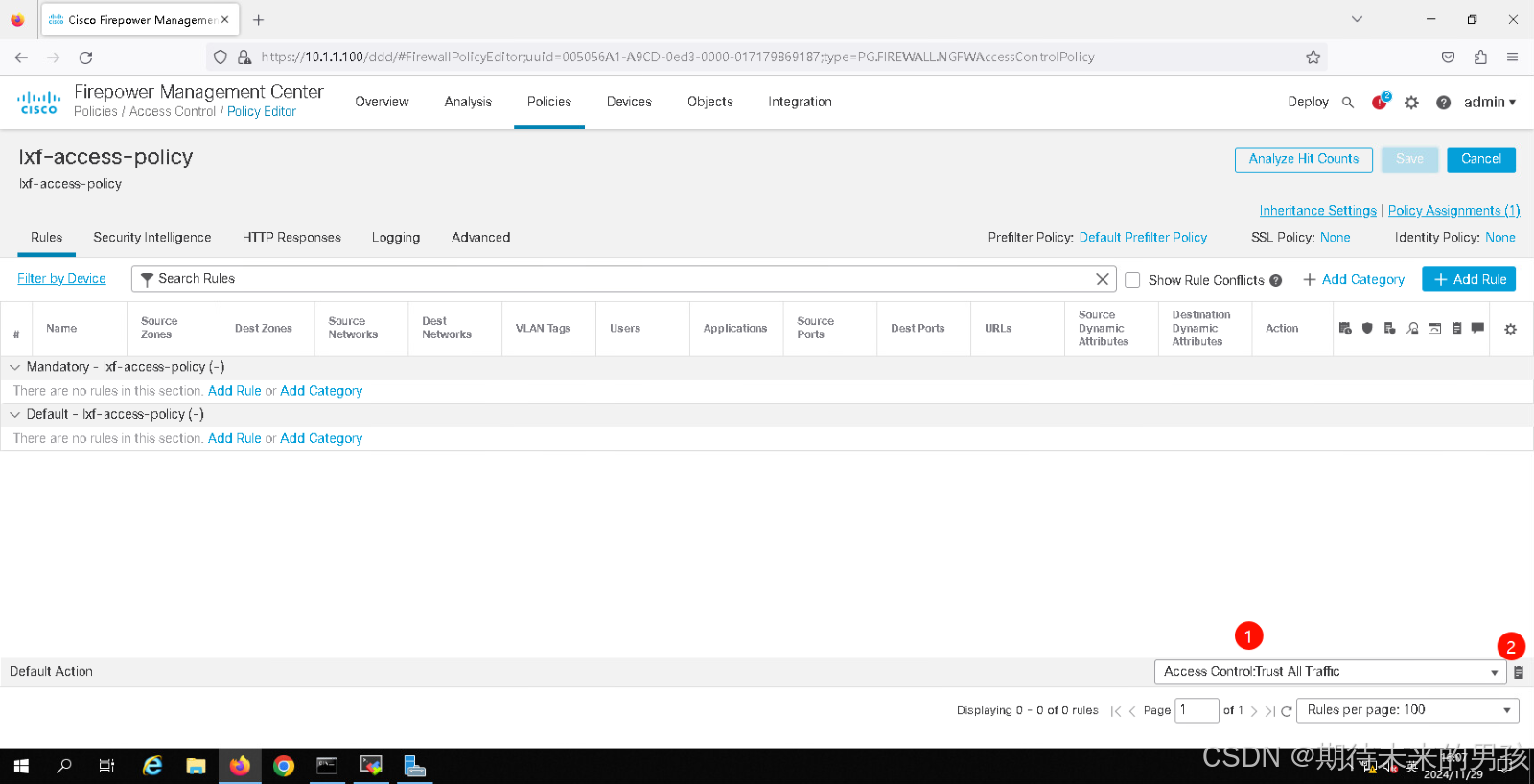The height and width of the screenshot is (784, 1534).
Task: Switch to the HTTP Responses tab
Action: (x=291, y=238)
